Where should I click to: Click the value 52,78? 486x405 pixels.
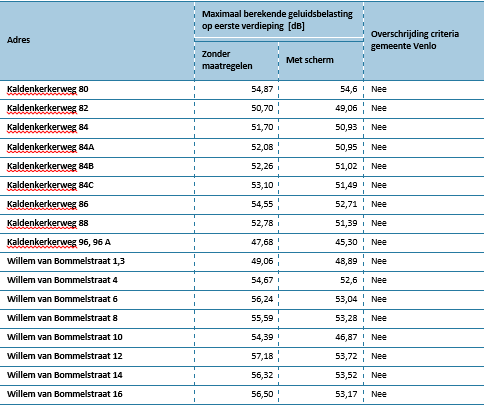click(262, 223)
